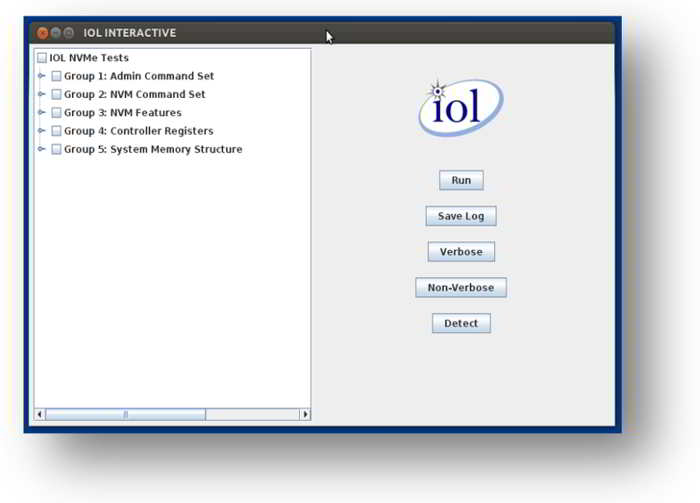This screenshot has width=700, height=503.
Task: Minimize the IOL INTERACTIVE window
Action: (x=56, y=33)
